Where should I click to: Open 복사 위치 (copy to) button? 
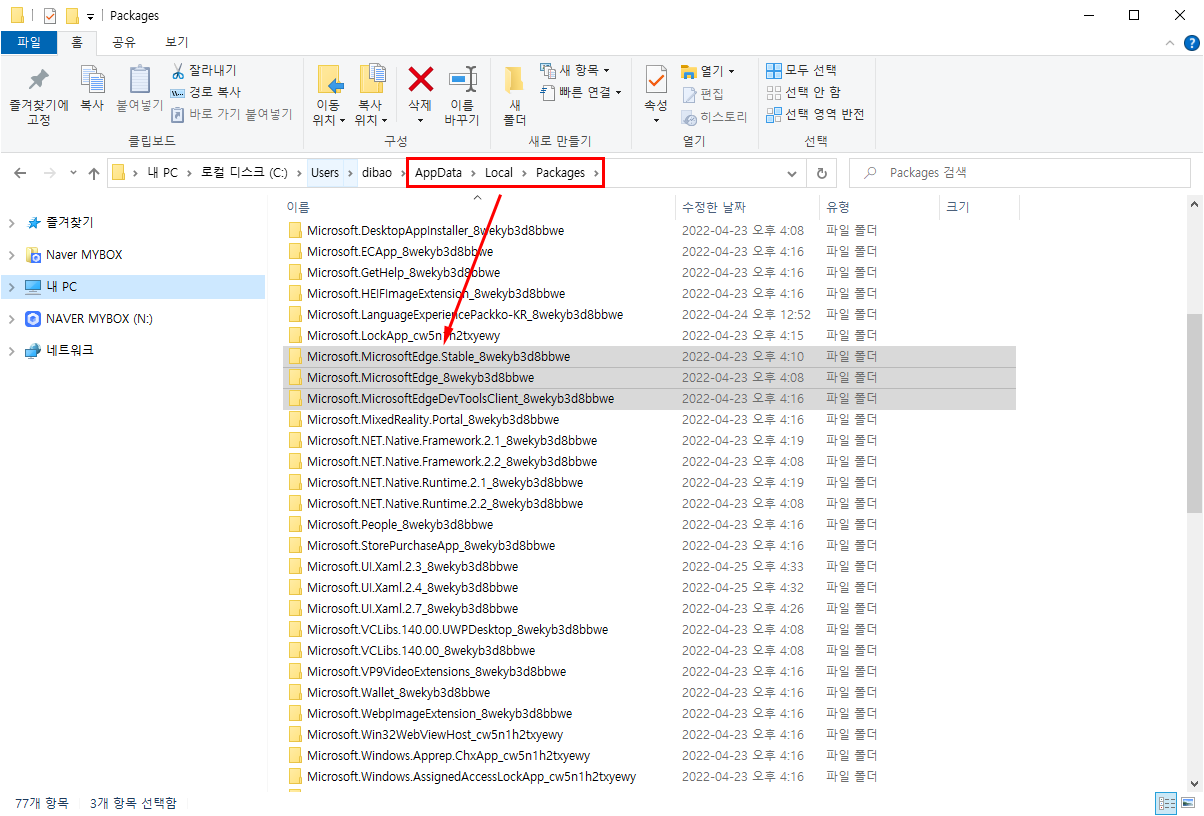pos(371,95)
